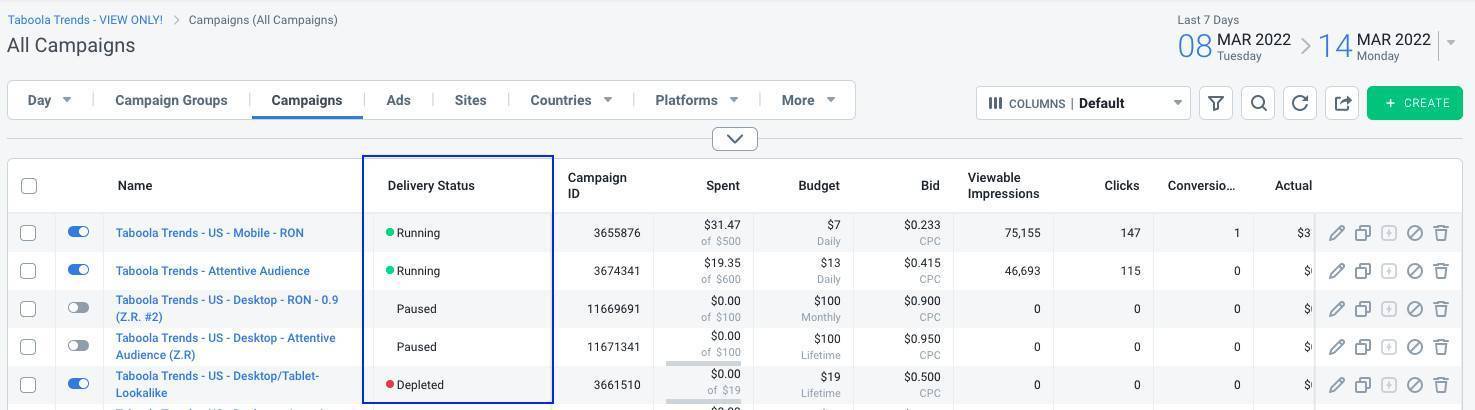Duplicate campaign 3655876

(x=1362, y=233)
